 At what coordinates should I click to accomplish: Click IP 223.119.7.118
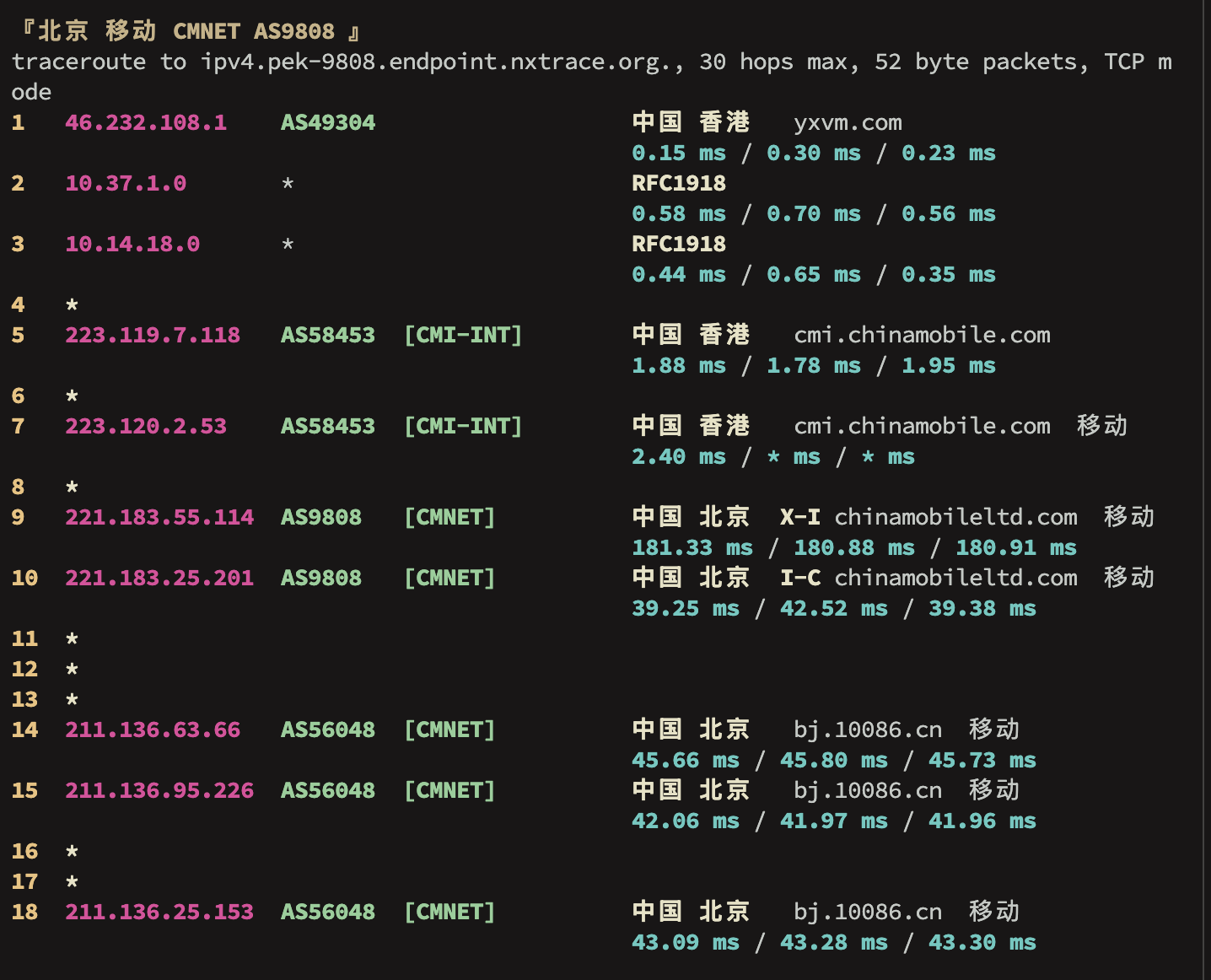(153, 335)
